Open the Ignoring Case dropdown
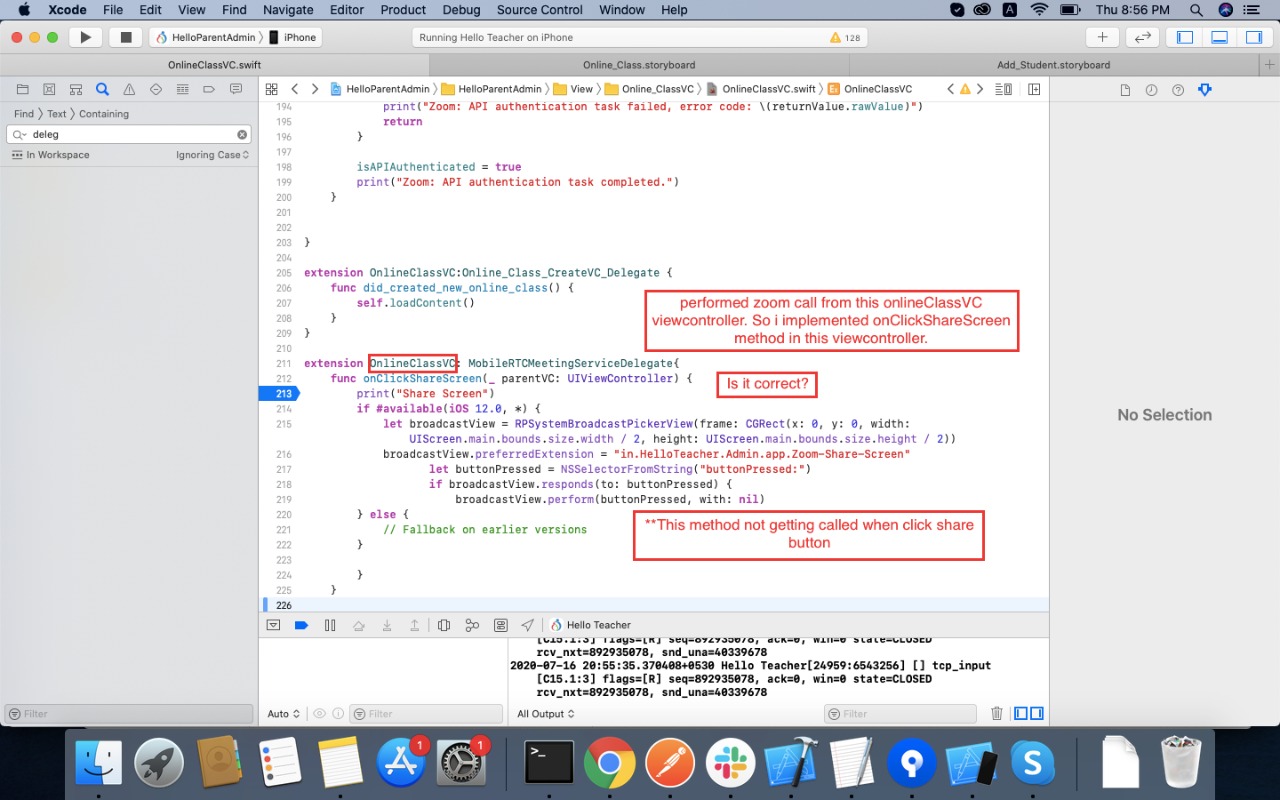1280x800 pixels. coord(213,155)
